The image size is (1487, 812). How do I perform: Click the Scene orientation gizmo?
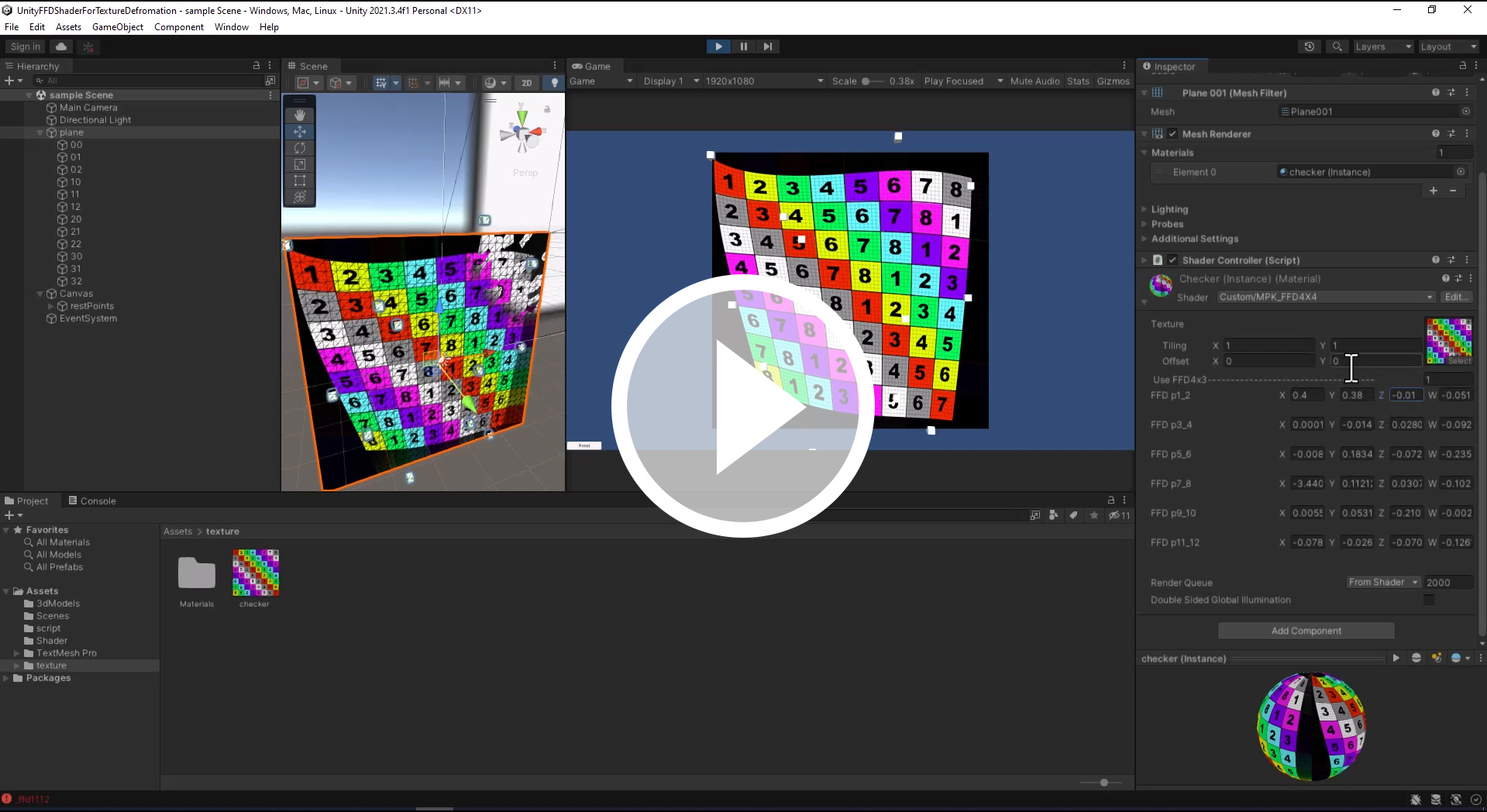pyautogui.click(x=522, y=133)
